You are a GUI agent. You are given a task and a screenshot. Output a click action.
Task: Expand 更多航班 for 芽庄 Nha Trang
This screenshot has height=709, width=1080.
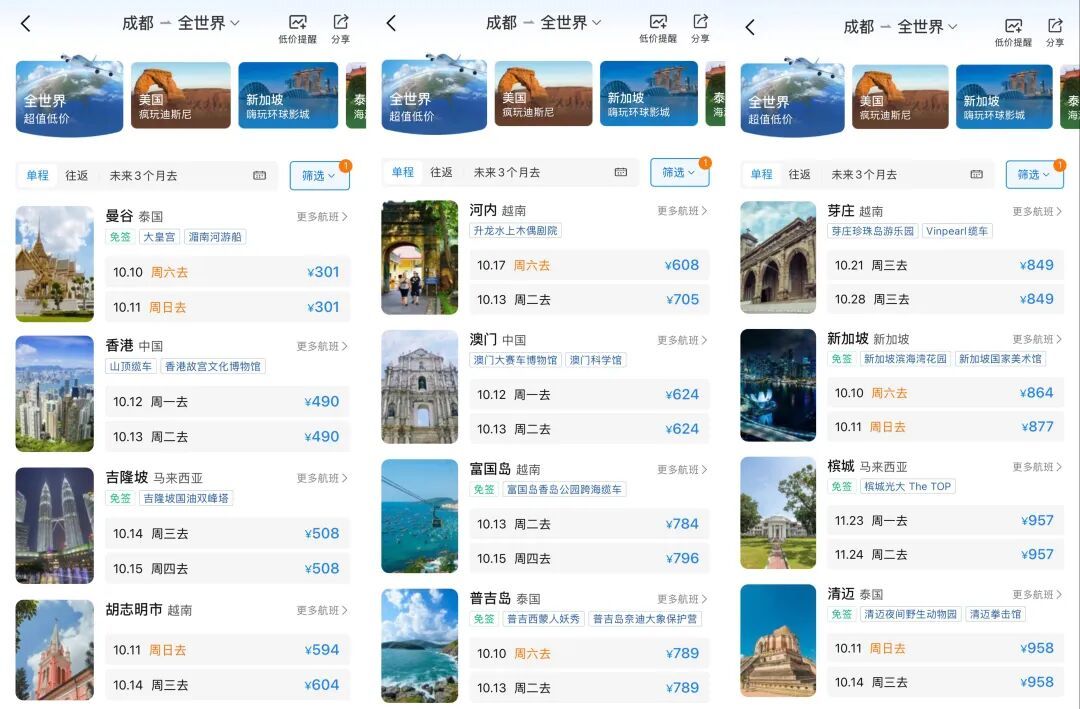1037,212
